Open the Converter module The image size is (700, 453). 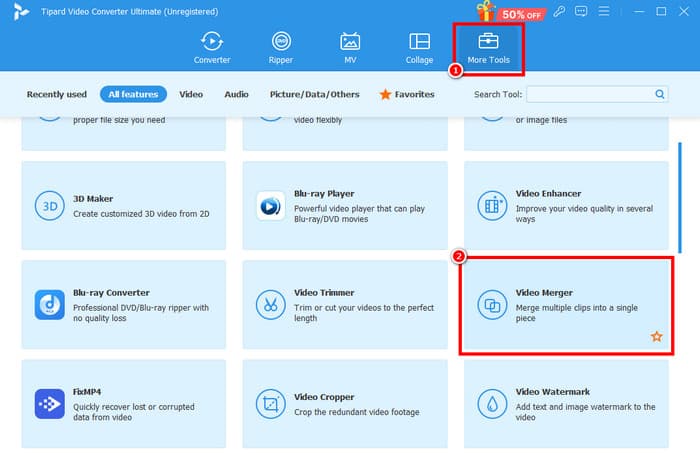(212, 48)
